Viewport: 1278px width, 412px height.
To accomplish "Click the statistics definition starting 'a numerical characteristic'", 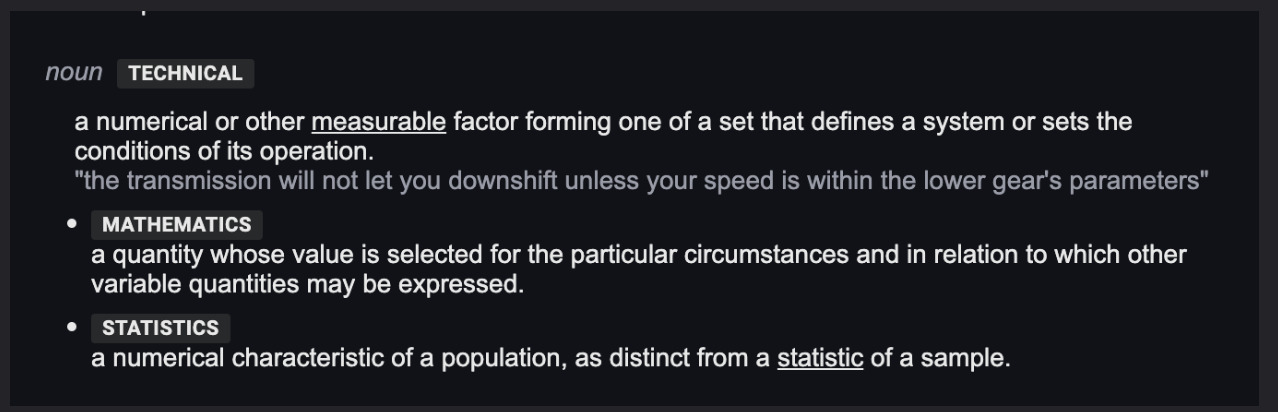I will [551, 358].
